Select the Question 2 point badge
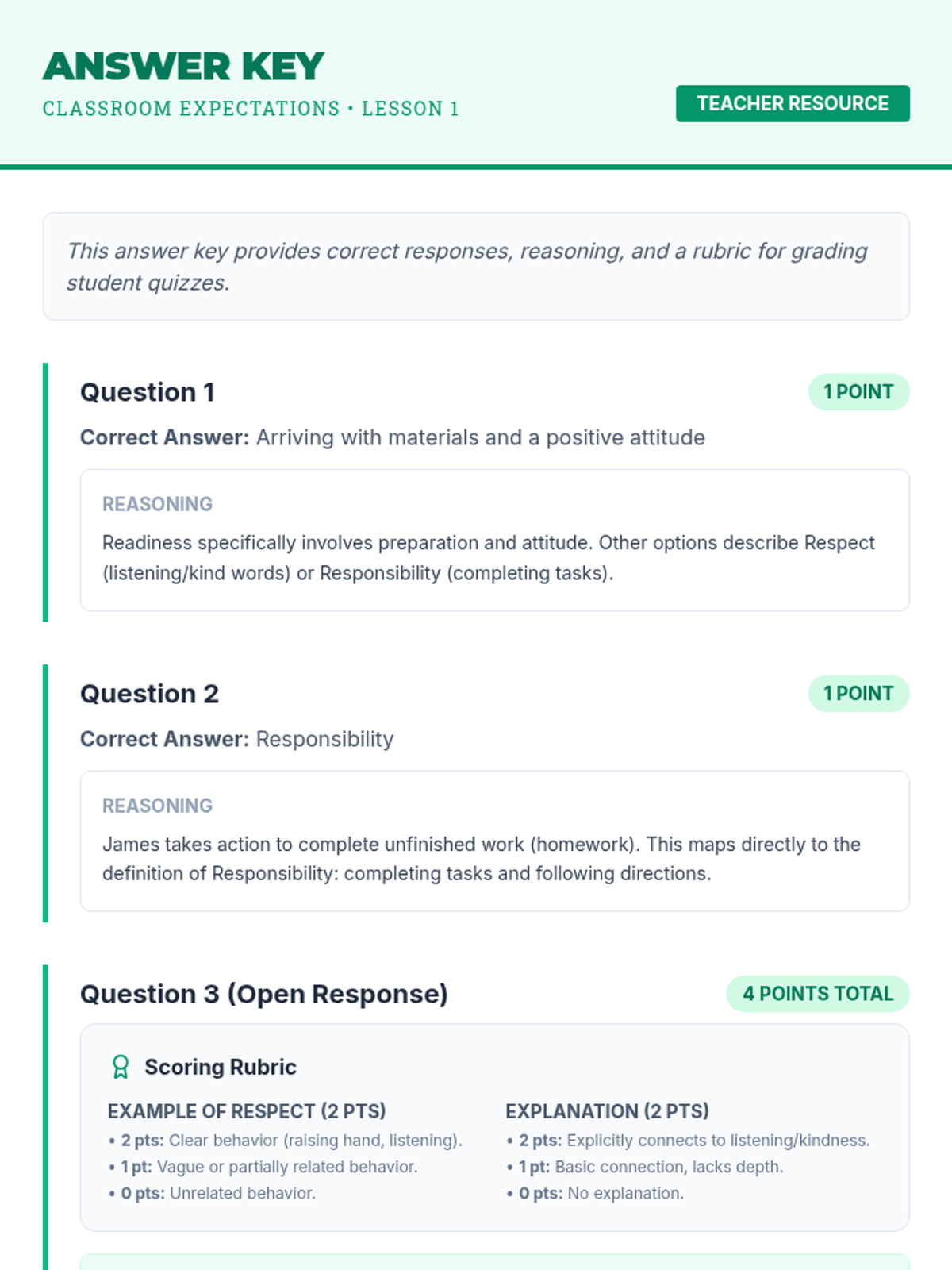This screenshot has width=952, height=1270. click(858, 694)
